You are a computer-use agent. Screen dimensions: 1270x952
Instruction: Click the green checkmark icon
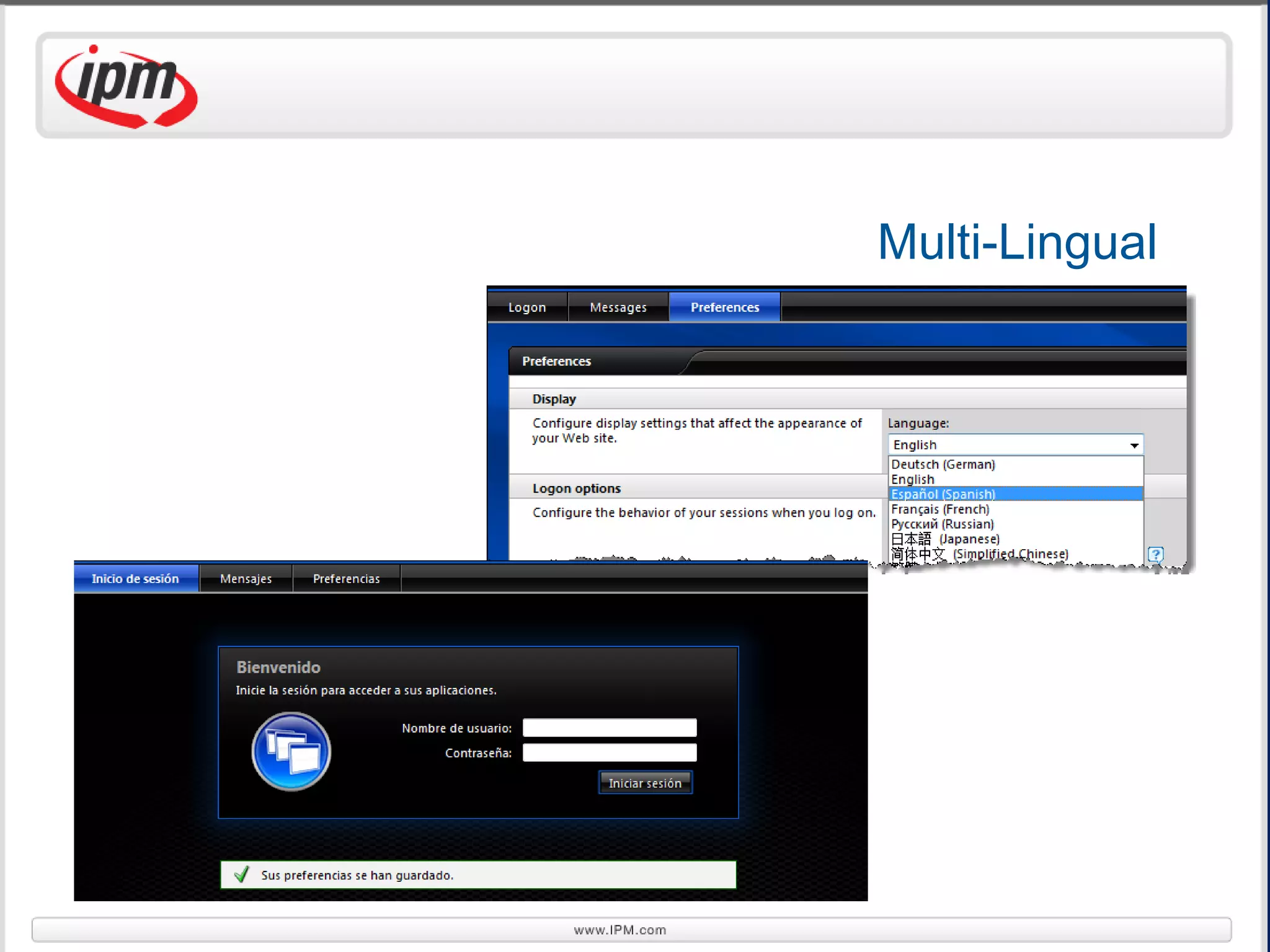(242, 875)
